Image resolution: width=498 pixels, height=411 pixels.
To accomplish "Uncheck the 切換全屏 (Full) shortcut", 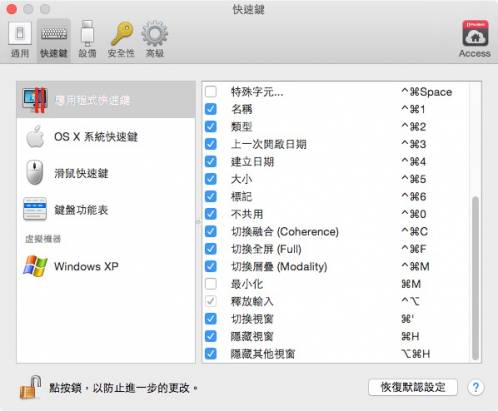I will (211, 249).
